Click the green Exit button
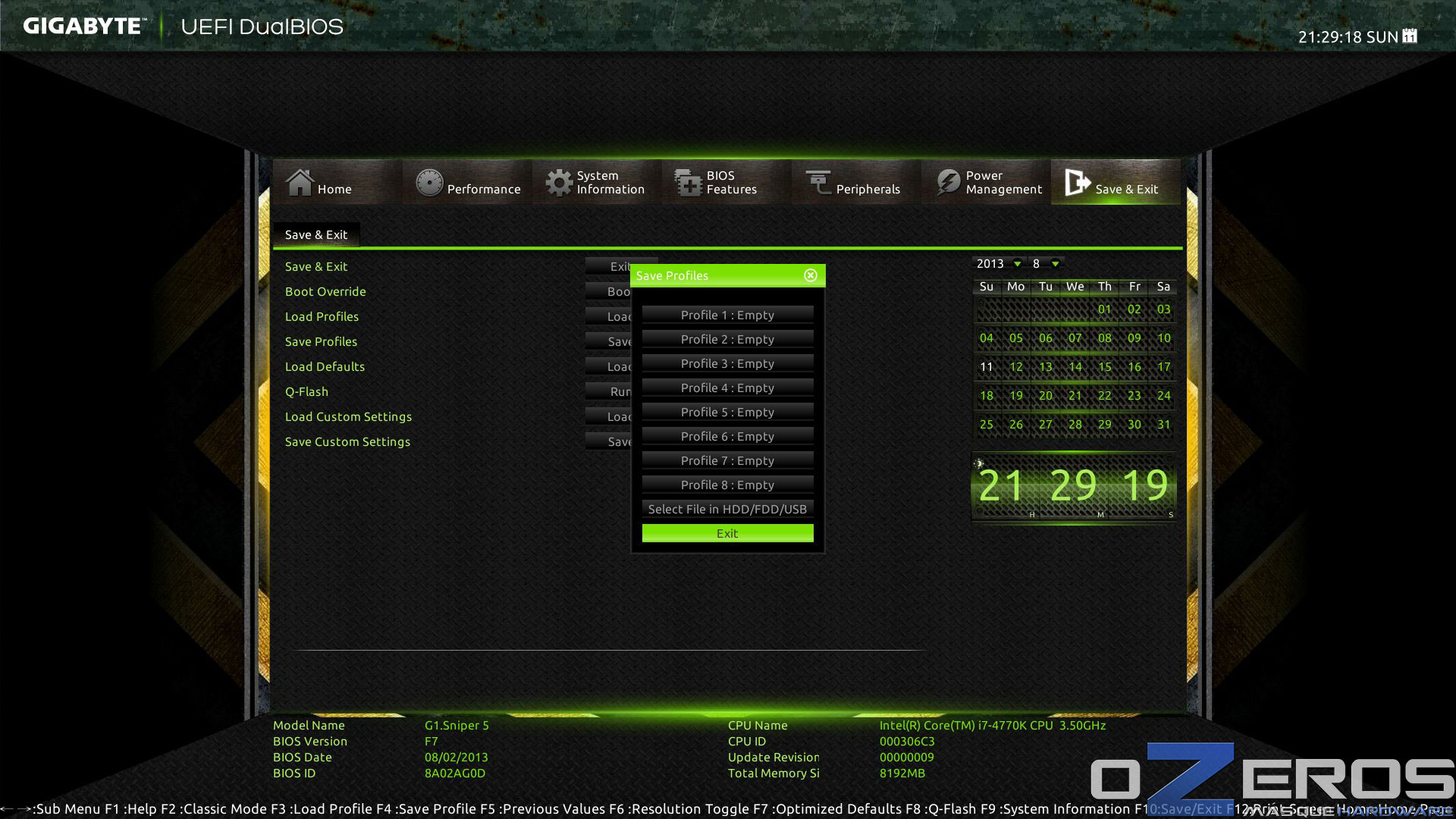 click(x=727, y=533)
